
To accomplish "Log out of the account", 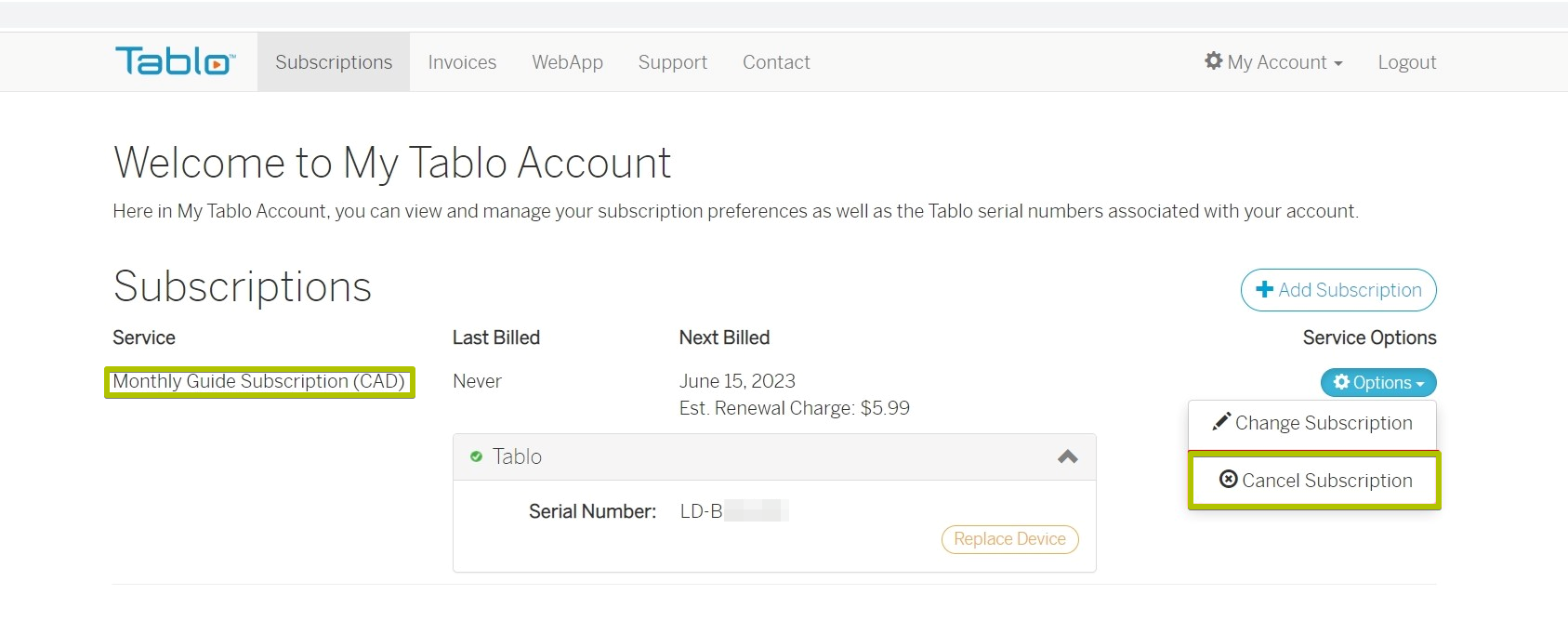I will 1406,62.
